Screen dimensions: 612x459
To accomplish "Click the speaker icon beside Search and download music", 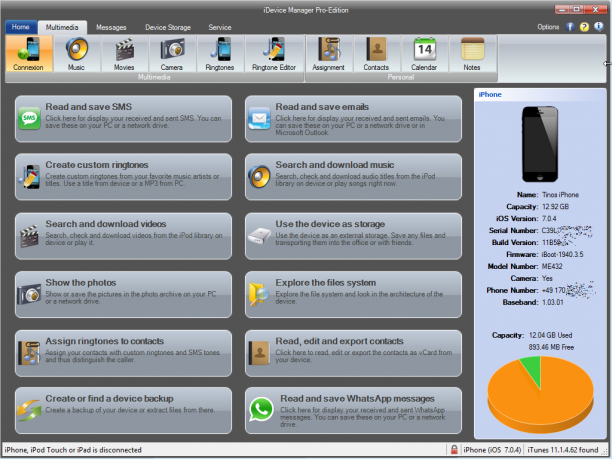I will [x=259, y=177].
